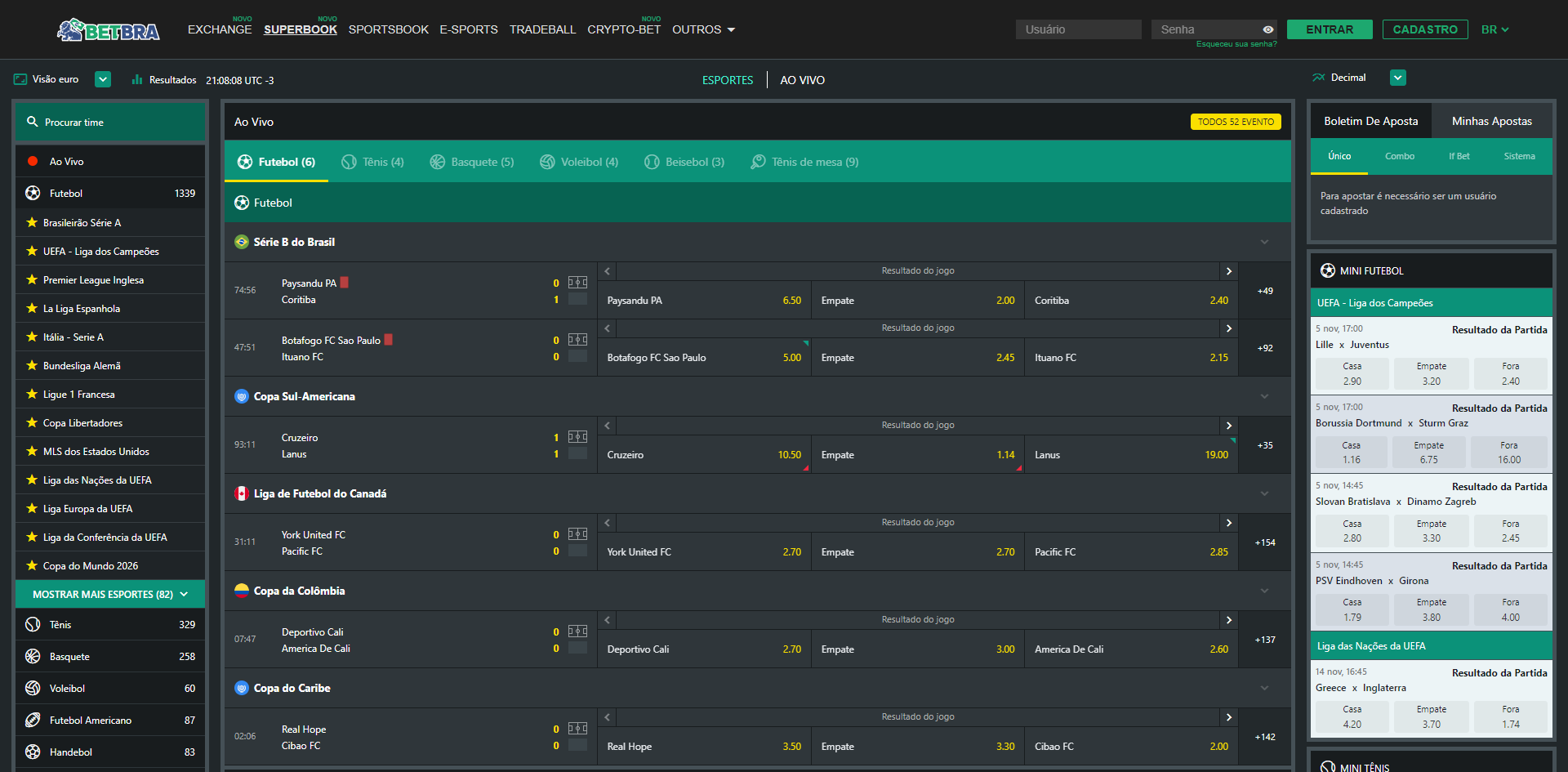The image size is (1568, 772).
Task: Click the Handebol icon in sidebar
Action: point(33,752)
